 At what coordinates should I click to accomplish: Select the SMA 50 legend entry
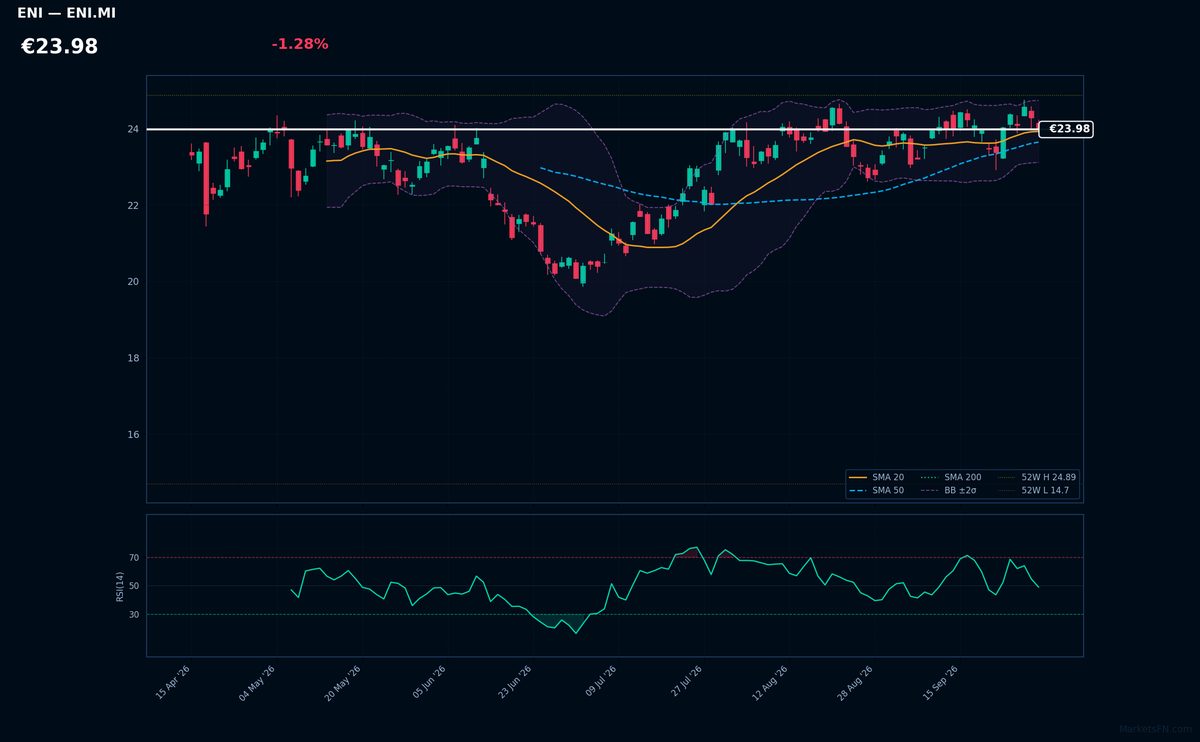point(877,491)
